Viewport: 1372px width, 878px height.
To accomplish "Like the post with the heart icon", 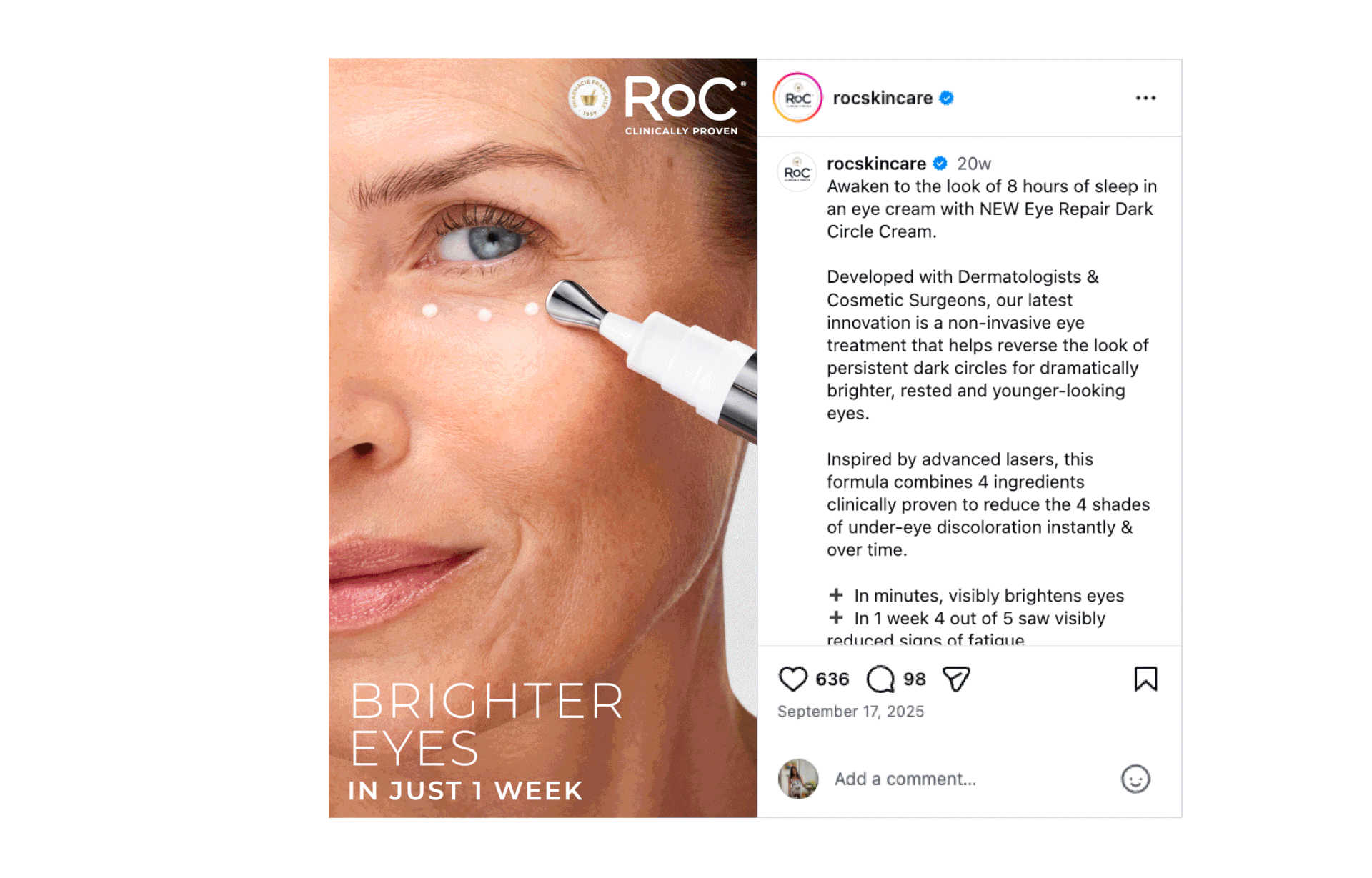I will click(792, 679).
